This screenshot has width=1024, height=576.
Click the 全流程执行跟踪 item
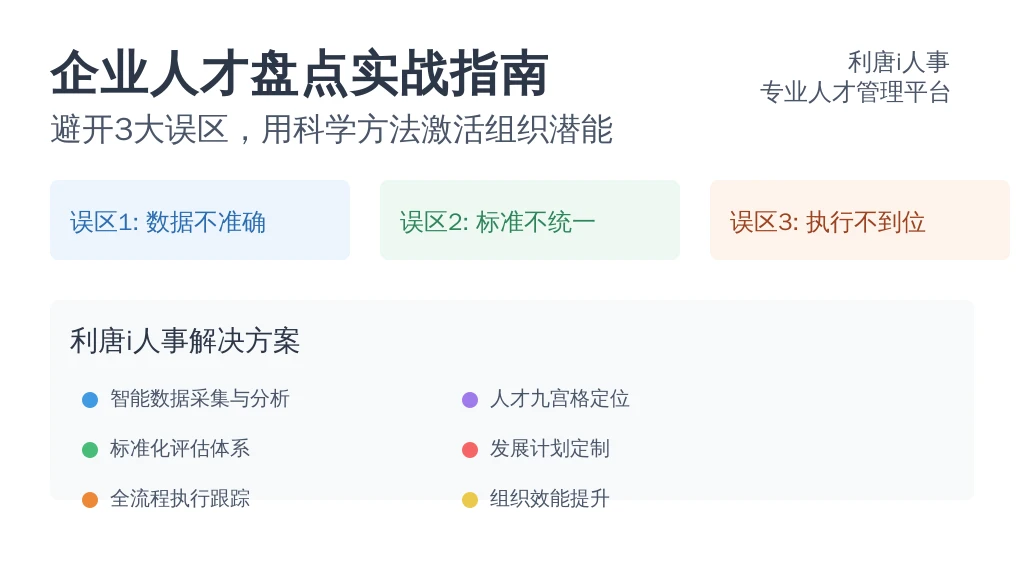180,498
